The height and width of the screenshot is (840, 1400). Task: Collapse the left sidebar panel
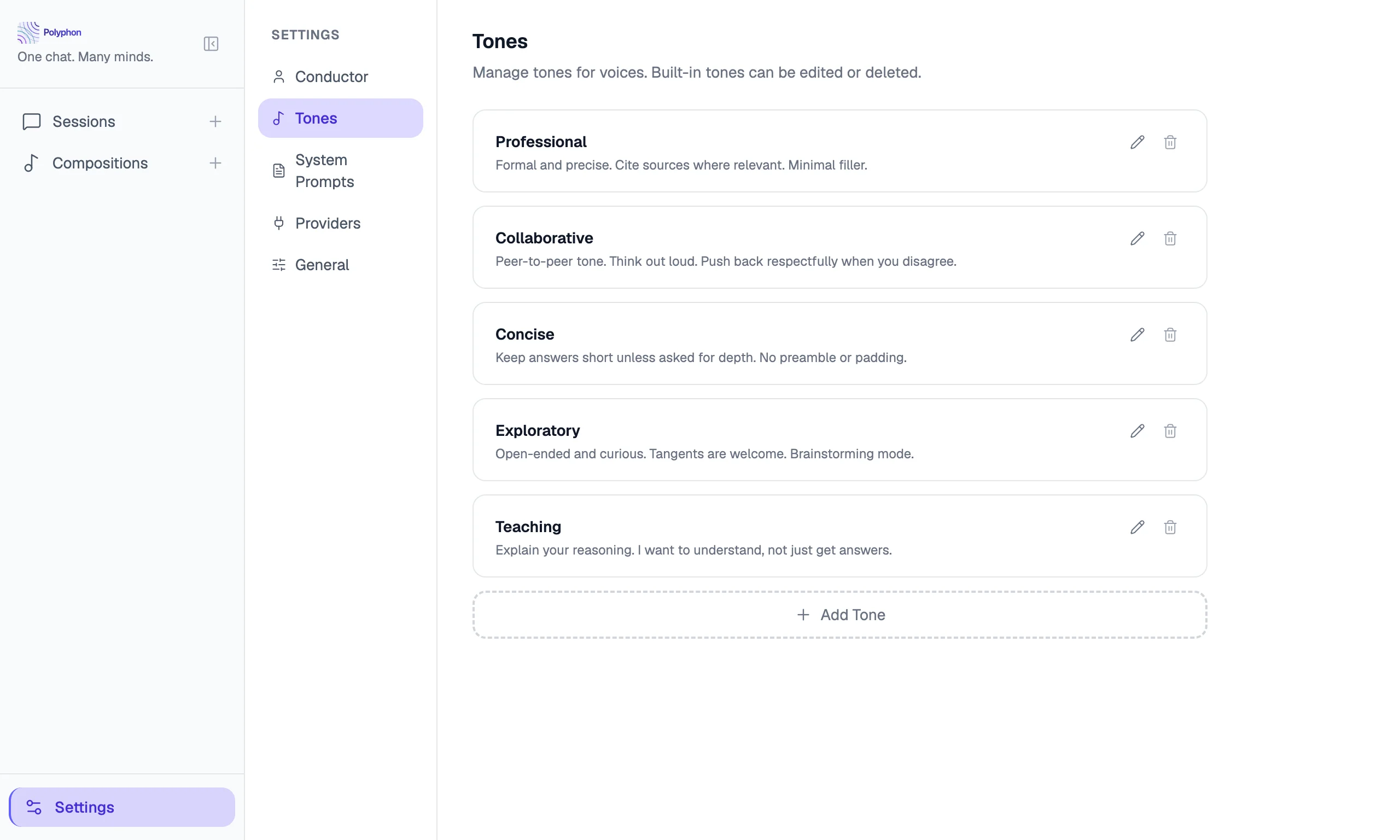211,44
